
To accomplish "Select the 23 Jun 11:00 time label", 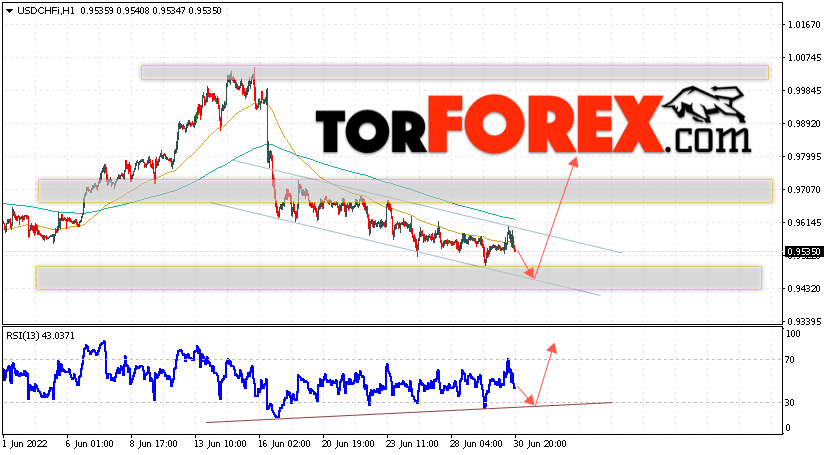I will pos(412,444).
